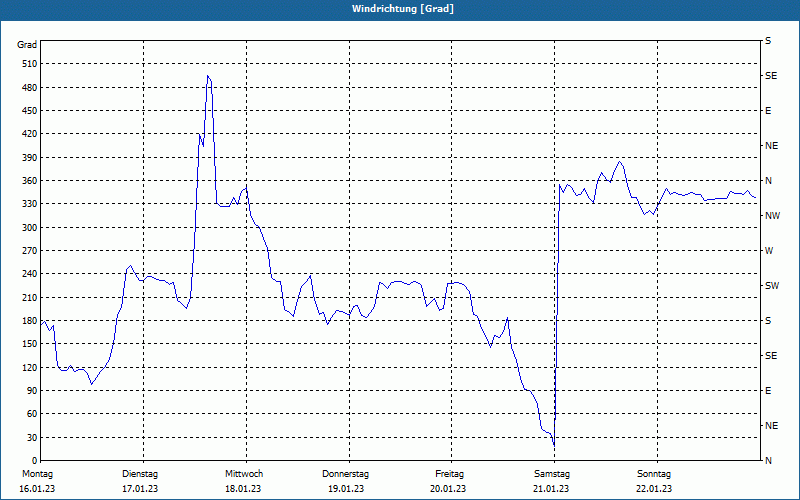
Task: Pick the date 22.01.23
Action: click(x=654, y=489)
